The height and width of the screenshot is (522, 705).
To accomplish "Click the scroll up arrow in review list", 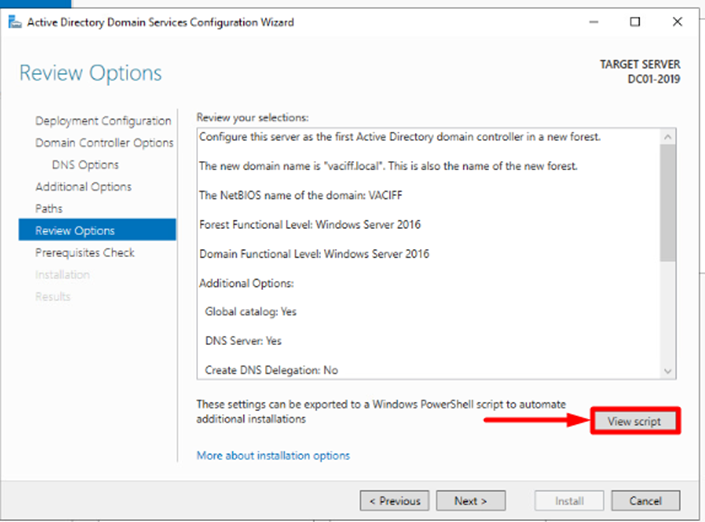I will (x=669, y=136).
